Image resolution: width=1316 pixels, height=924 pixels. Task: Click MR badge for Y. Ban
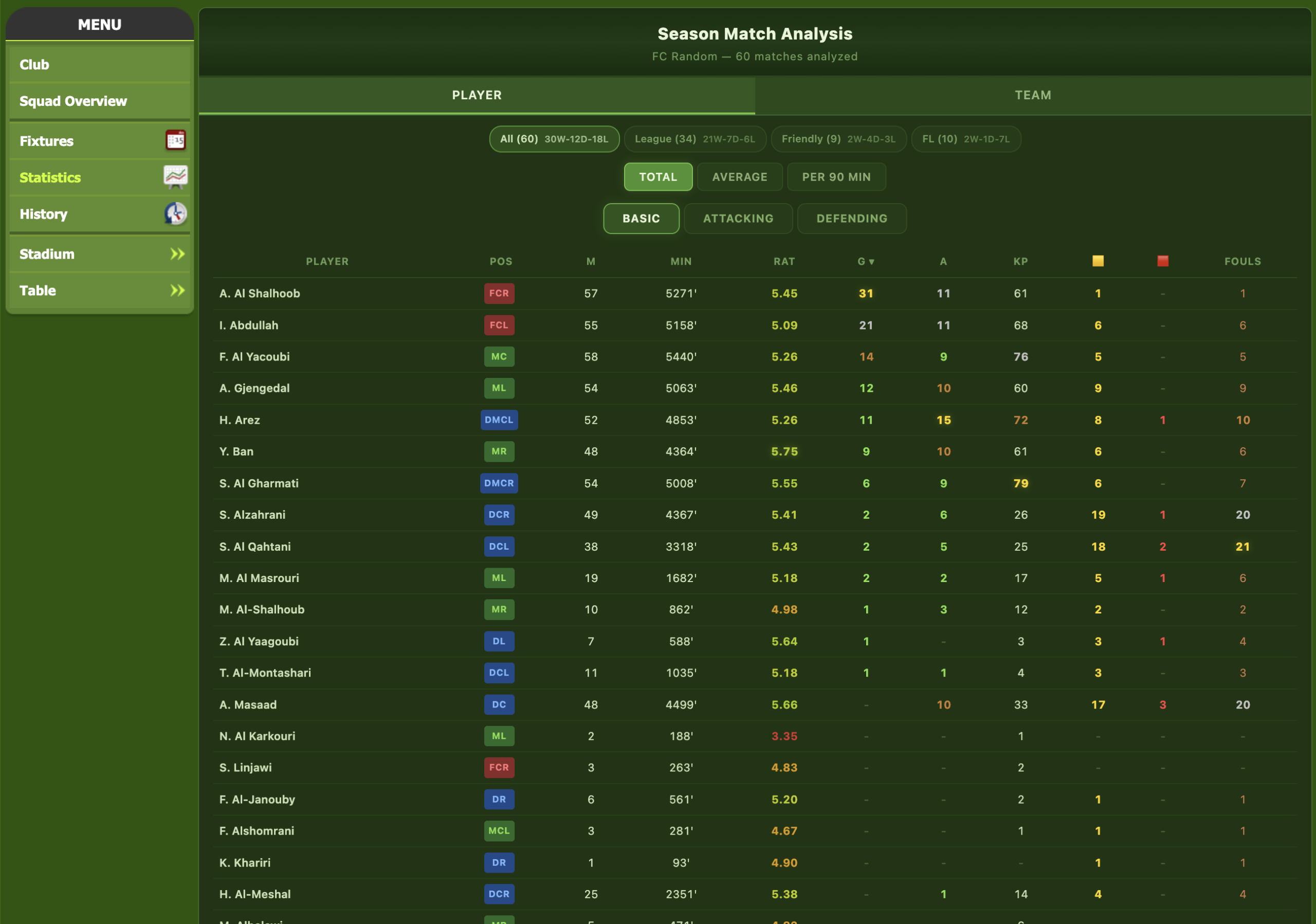tap(499, 451)
